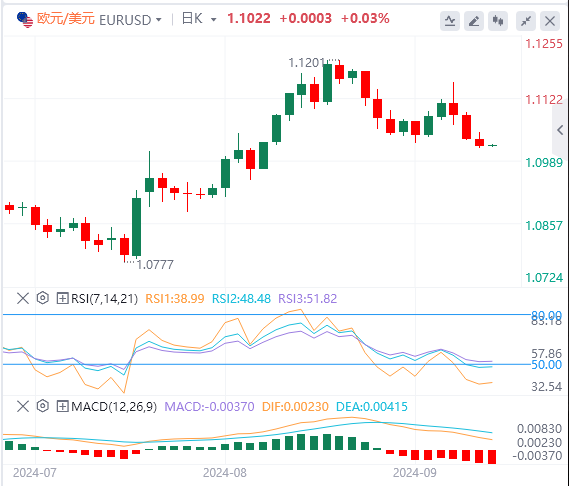Switch chart type with candlestick icon
569x486 pixels.
498,21
